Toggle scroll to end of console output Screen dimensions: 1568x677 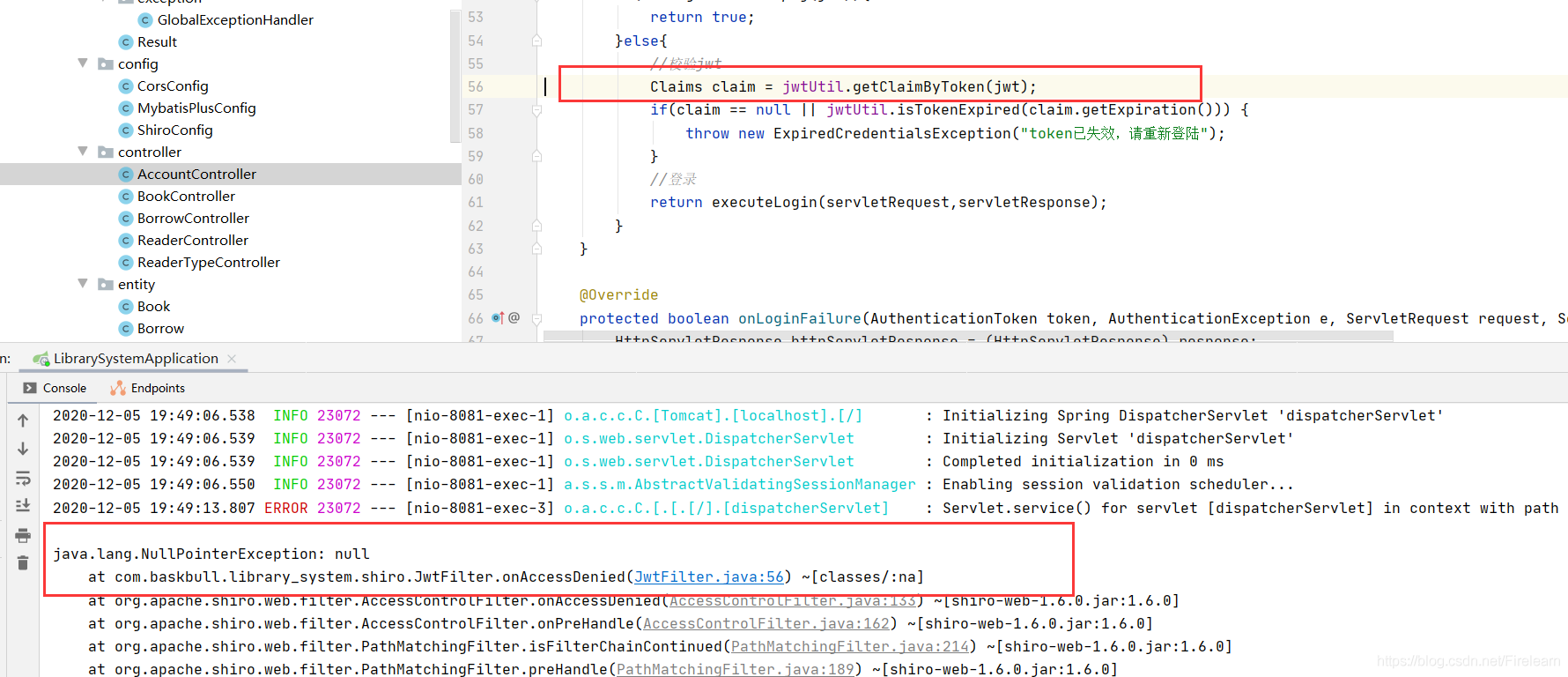coord(23,505)
